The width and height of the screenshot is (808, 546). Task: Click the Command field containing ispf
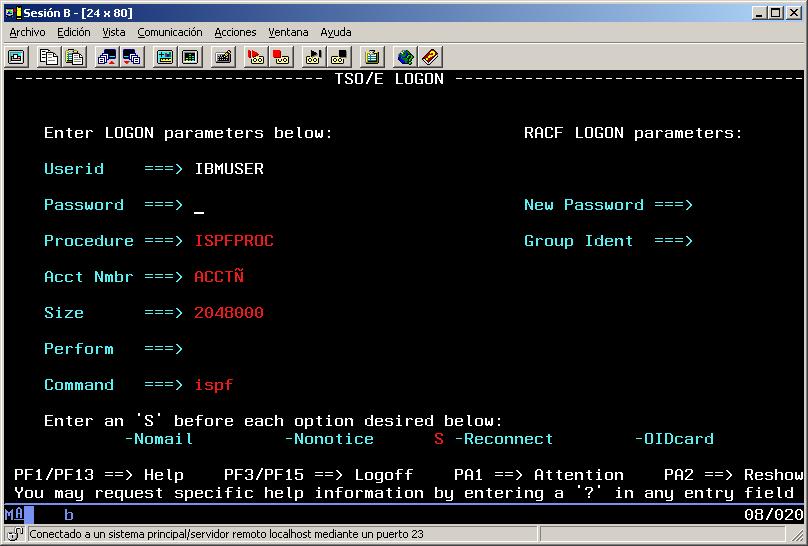tap(214, 385)
